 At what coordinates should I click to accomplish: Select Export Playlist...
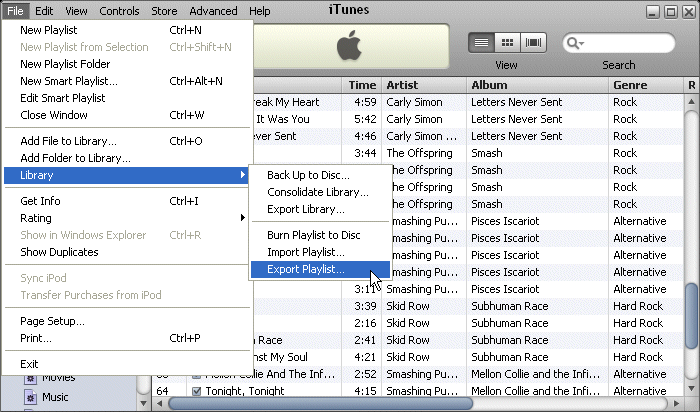320,269
